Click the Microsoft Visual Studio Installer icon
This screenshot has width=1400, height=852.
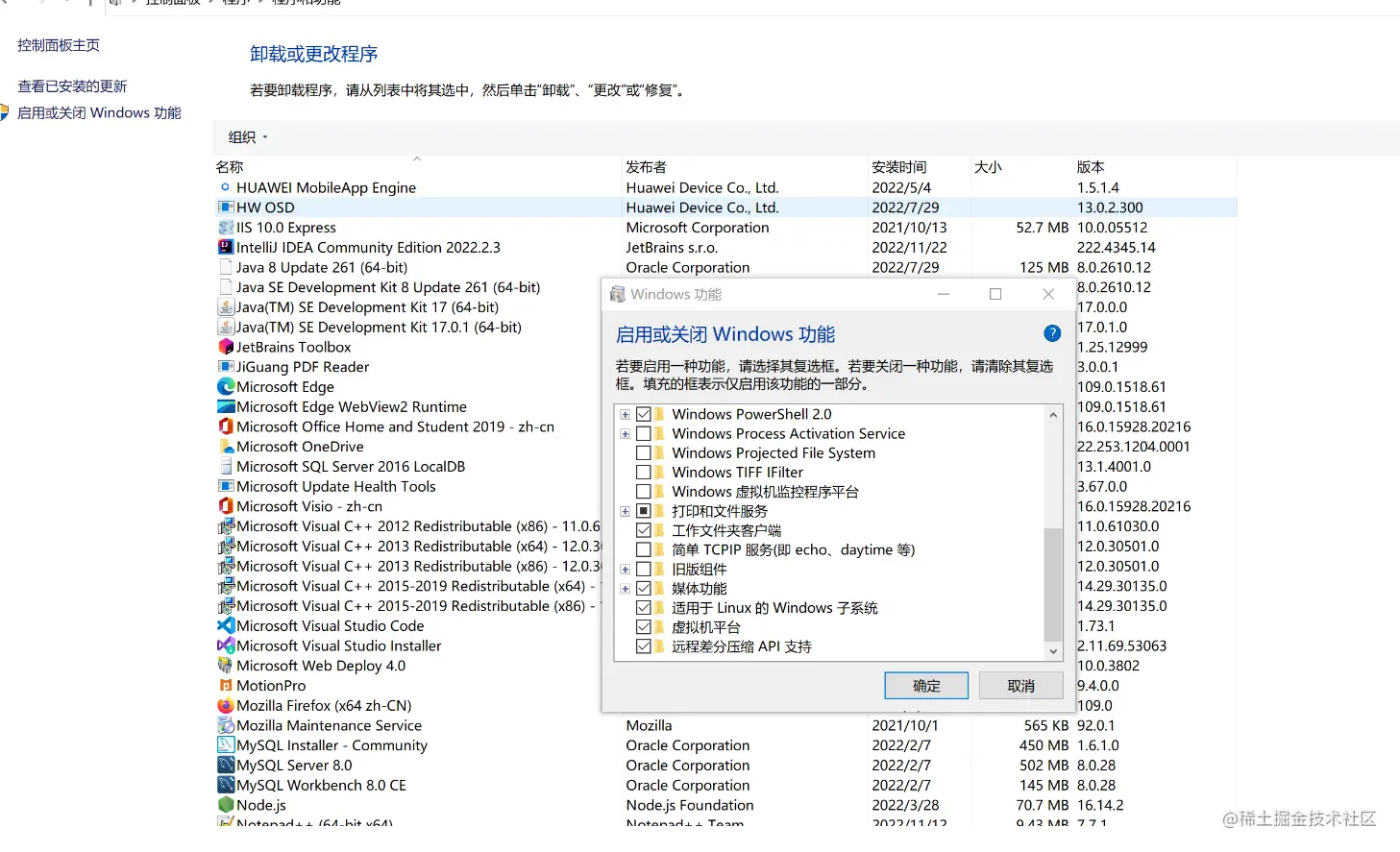coord(226,645)
